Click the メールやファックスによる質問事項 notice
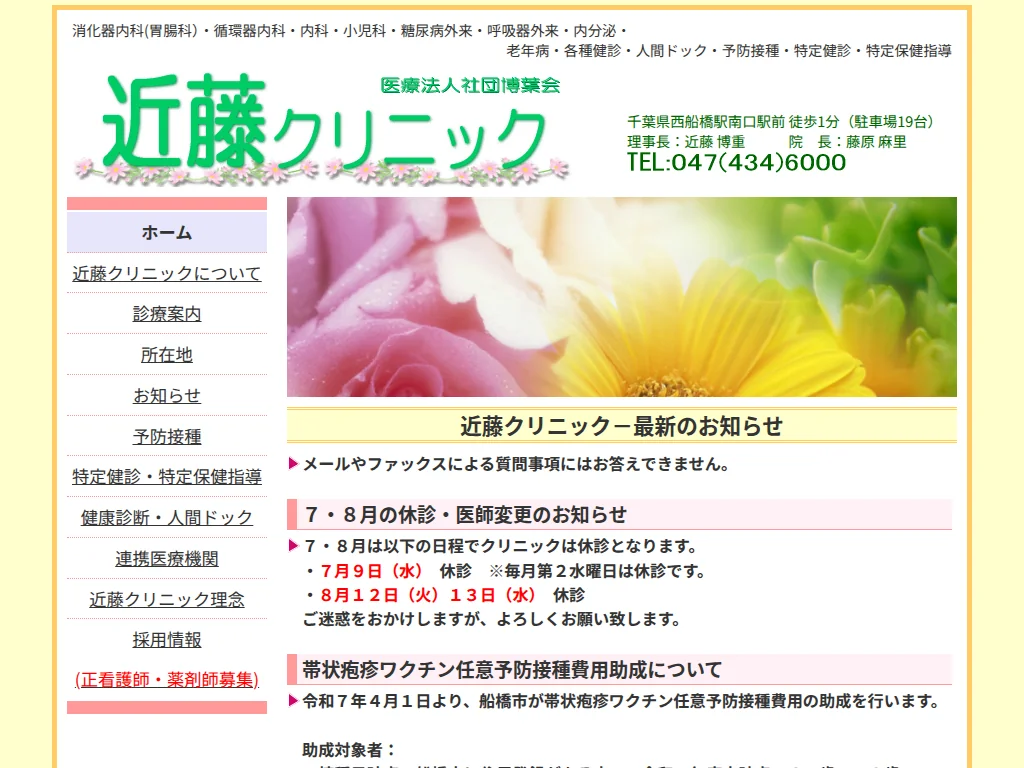The height and width of the screenshot is (768, 1024). (x=516, y=464)
